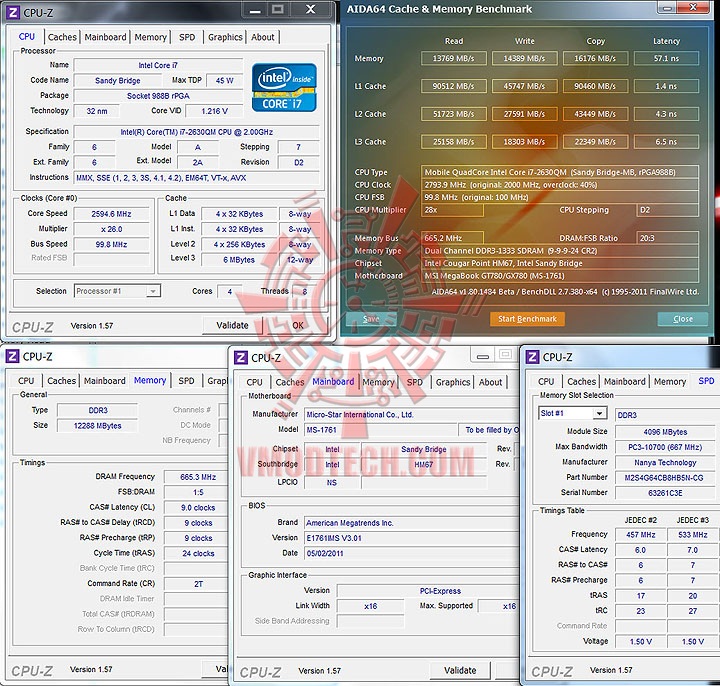Viewport: 720px width, 686px height.
Task: Click the Save button in AIDA64
Action: tap(371, 319)
